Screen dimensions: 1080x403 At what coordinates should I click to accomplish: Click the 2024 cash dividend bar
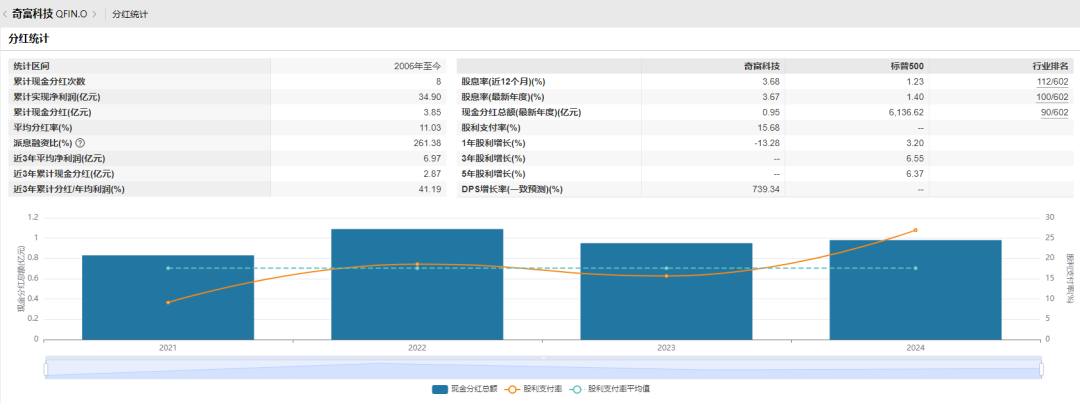tap(915, 289)
